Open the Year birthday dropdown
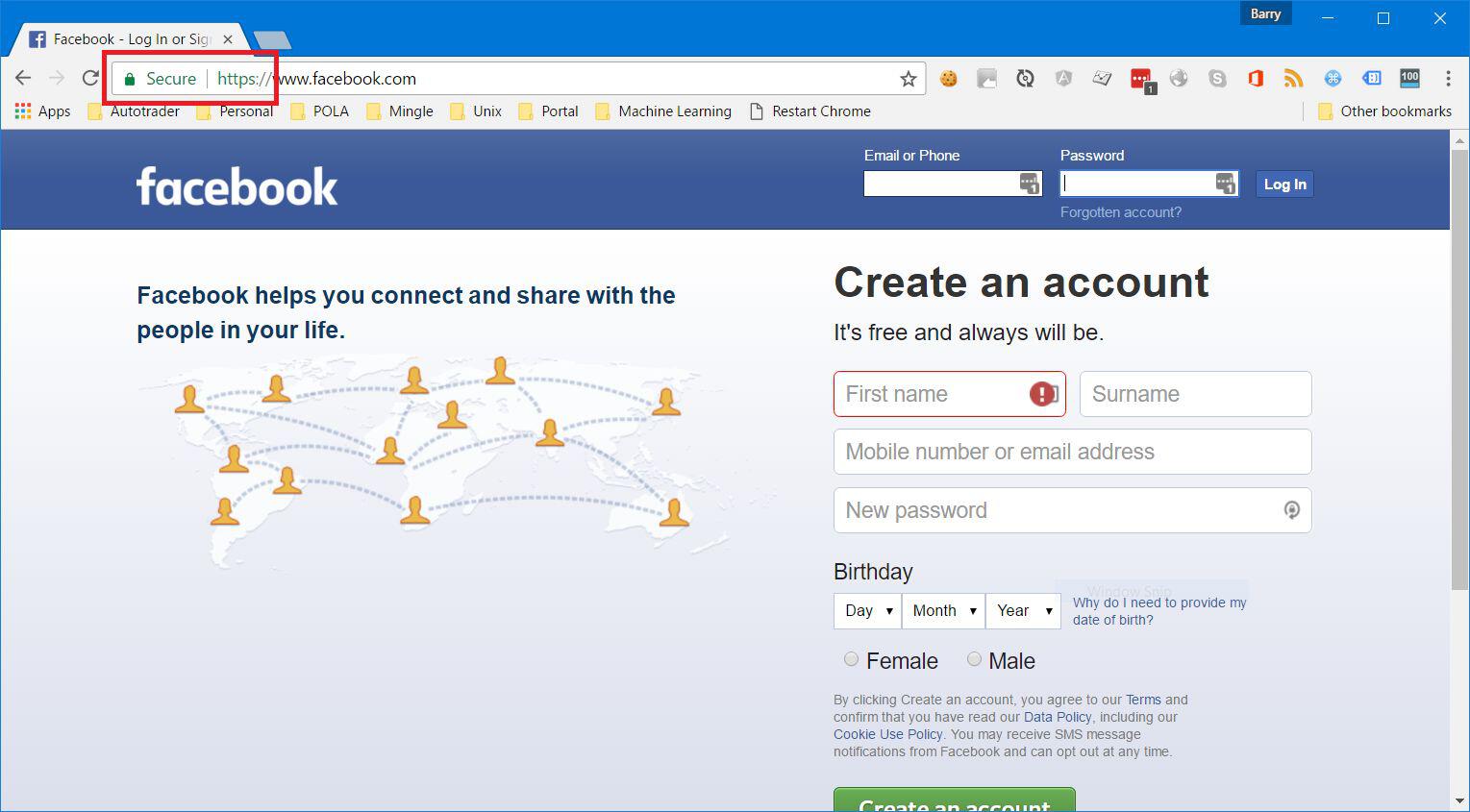This screenshot has height=812, width=1470. 1023,611
